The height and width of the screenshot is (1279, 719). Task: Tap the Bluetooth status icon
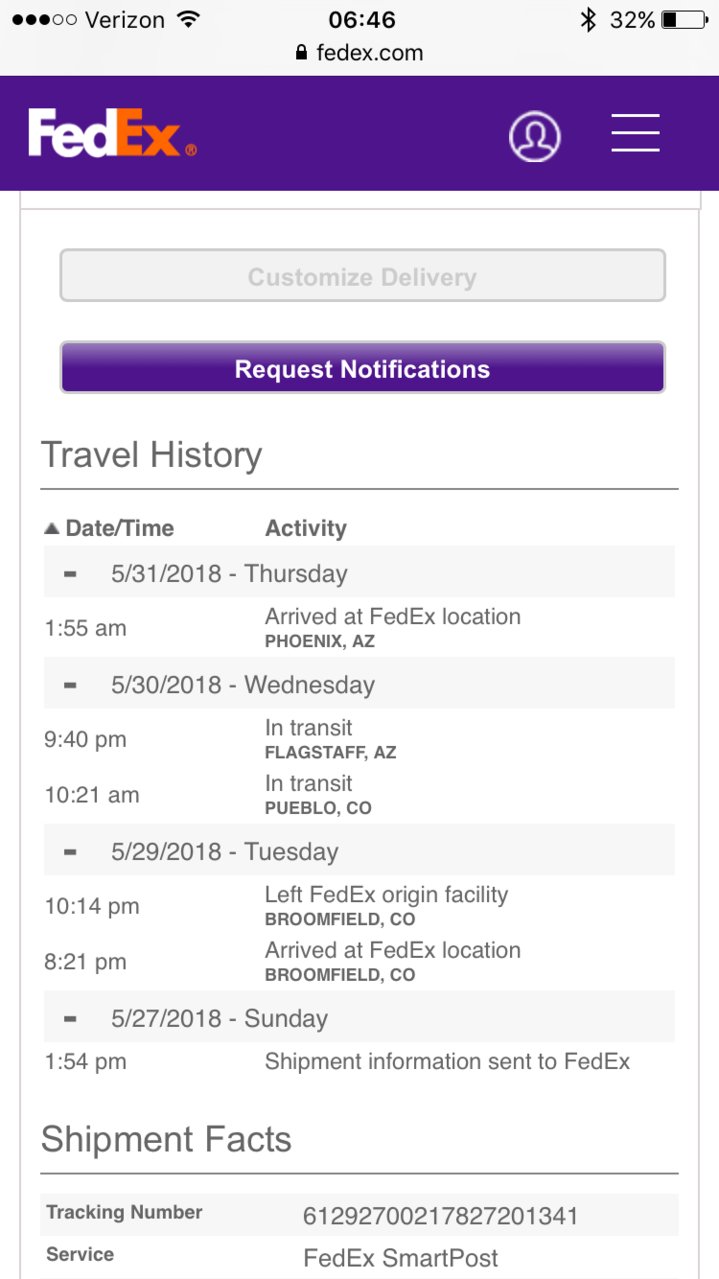click(x=588, y=19)
